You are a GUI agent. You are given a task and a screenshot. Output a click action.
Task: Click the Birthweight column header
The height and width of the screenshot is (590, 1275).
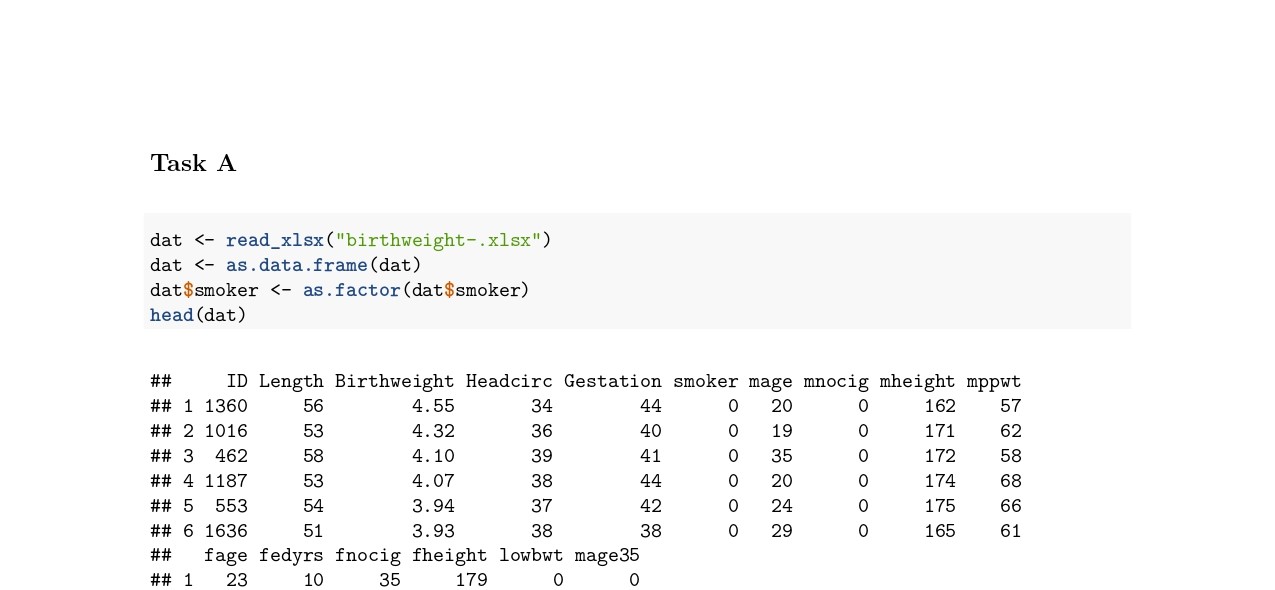(x=394, y=381)
